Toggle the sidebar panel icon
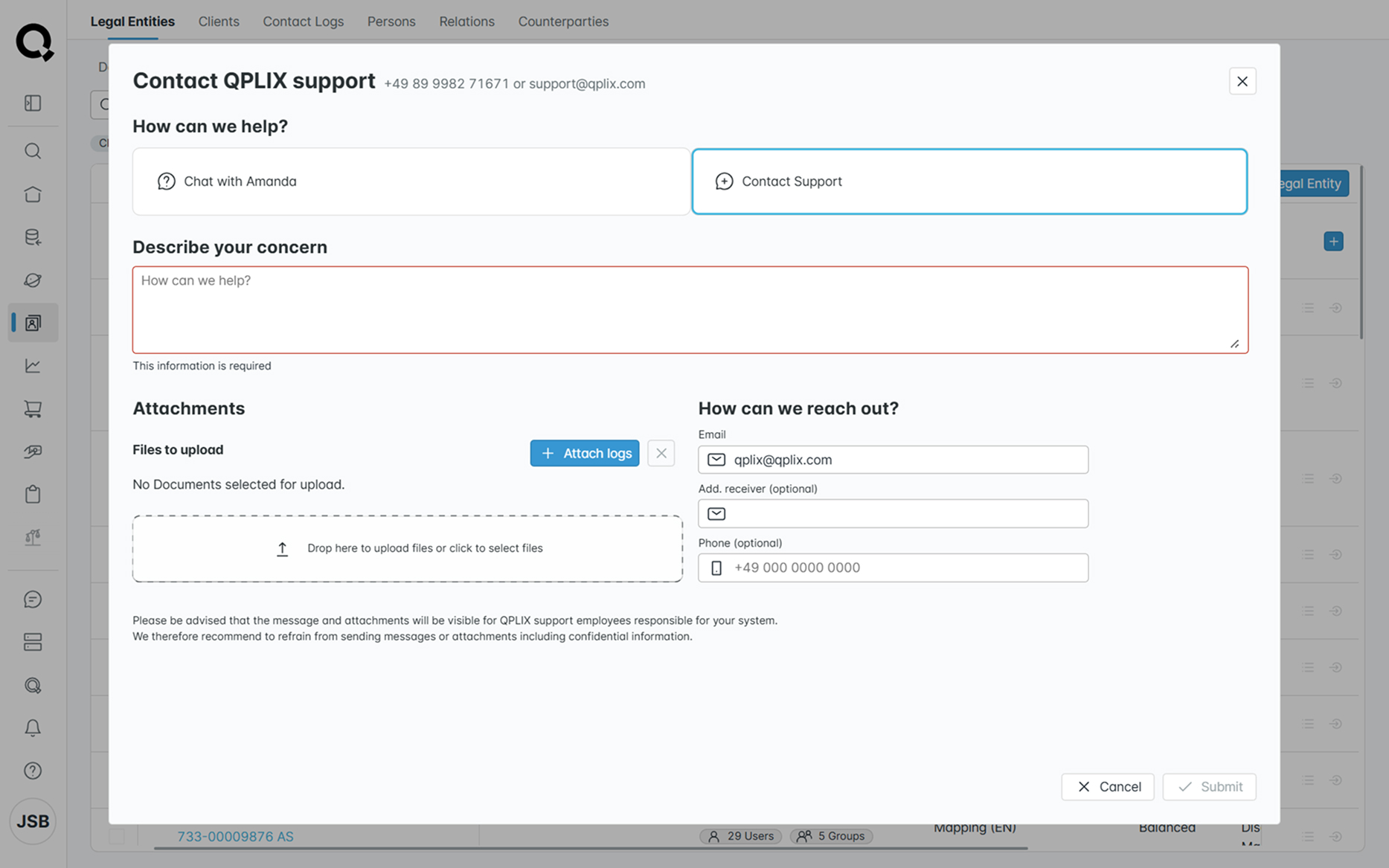 click(33, 103)
